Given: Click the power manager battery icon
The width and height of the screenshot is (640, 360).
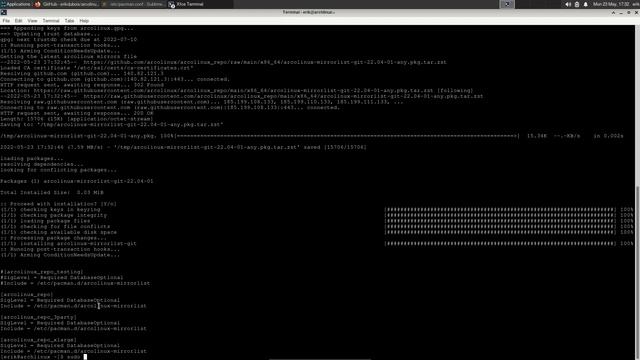Looking at the screenshot, I should [x=577, y=4].
